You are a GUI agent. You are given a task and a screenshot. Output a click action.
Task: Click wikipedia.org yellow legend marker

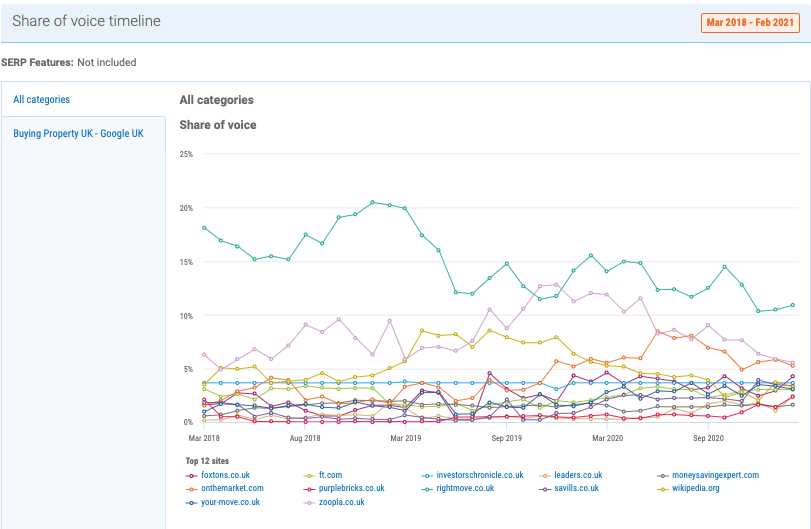click(663, 489)
